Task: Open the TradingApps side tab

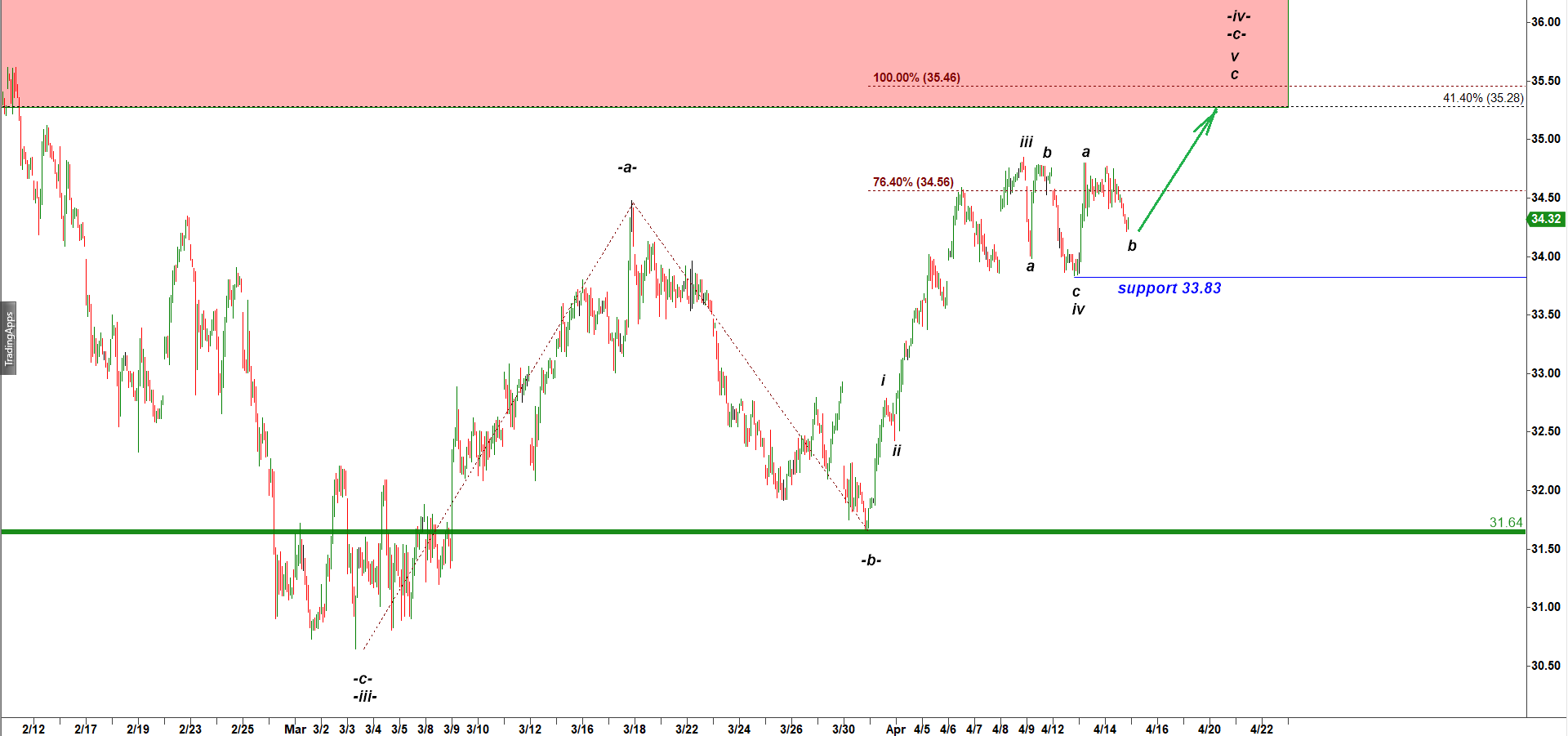Action: (x=9, y=338)
